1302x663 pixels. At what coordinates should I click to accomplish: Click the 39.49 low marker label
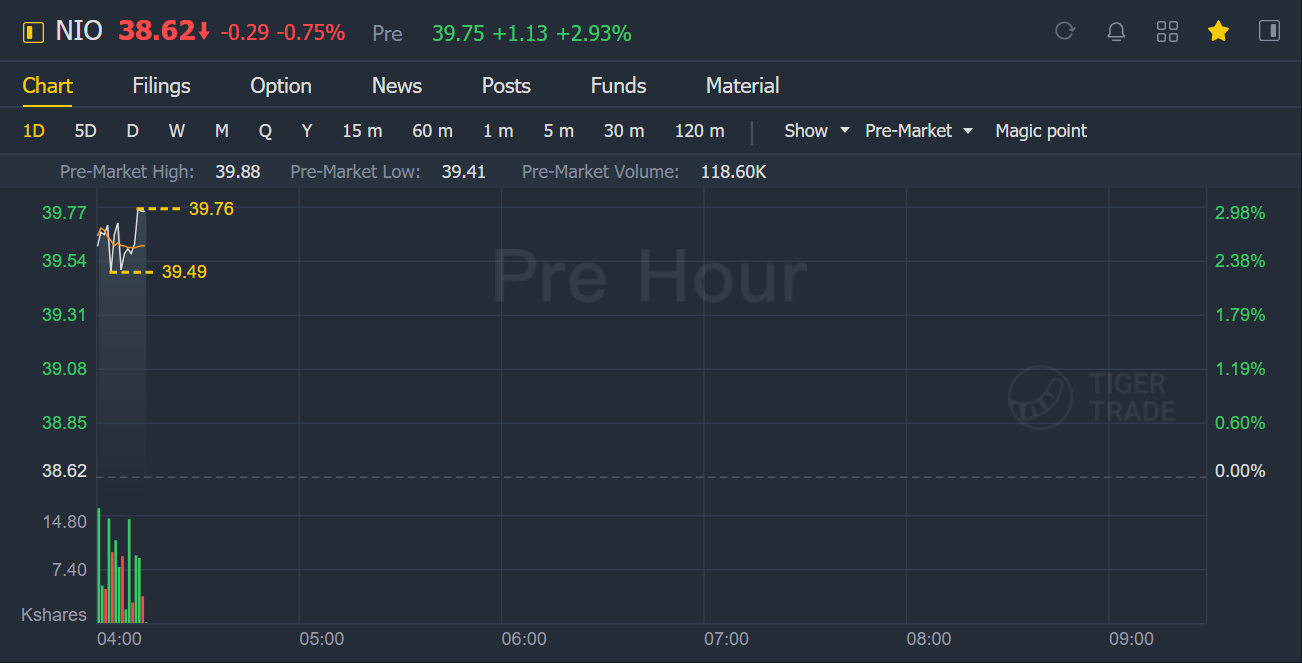184,272
